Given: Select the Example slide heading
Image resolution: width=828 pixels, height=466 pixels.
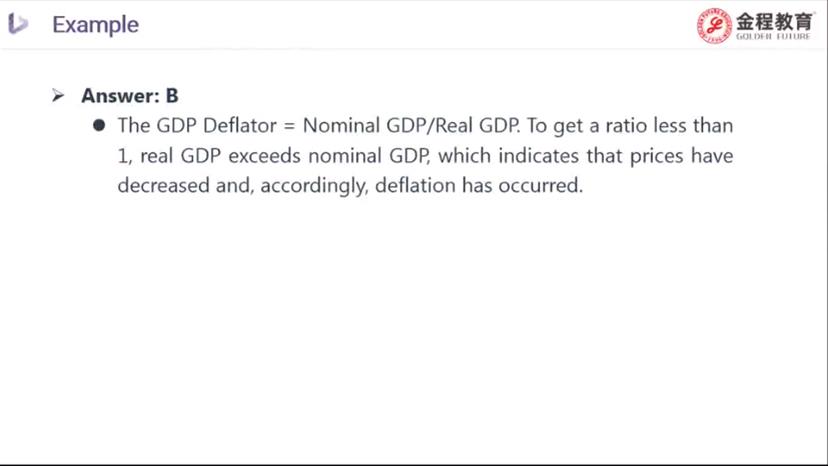Looking at the screenshot, I should [x=95, y=24].
